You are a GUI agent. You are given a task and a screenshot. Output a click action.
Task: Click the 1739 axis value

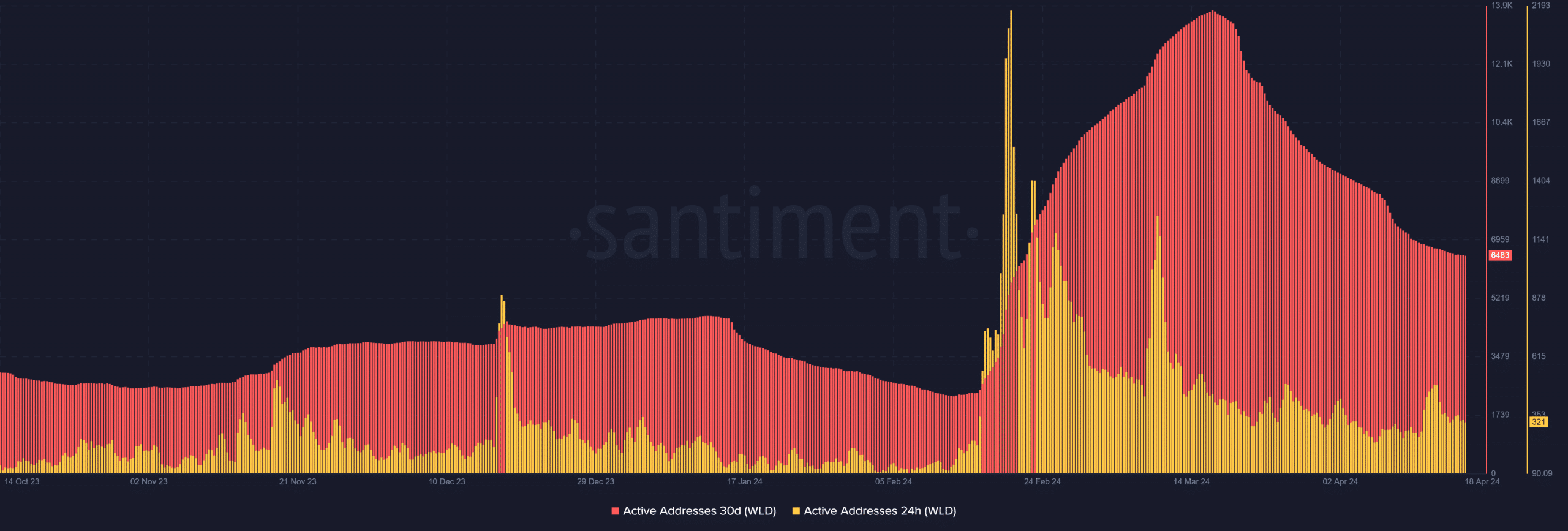tap(1500, 415)
